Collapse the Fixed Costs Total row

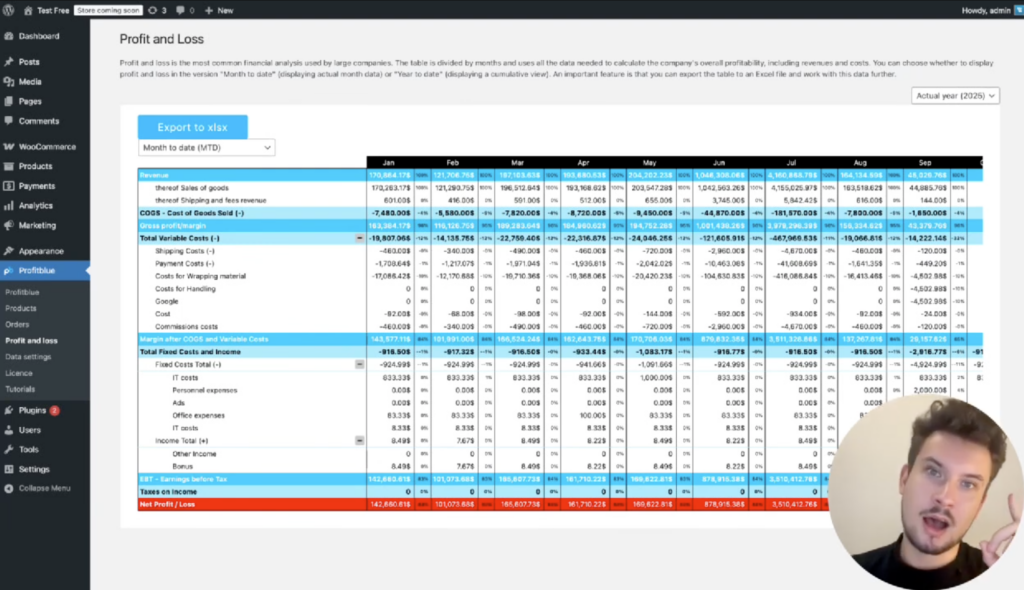point(359,365)
